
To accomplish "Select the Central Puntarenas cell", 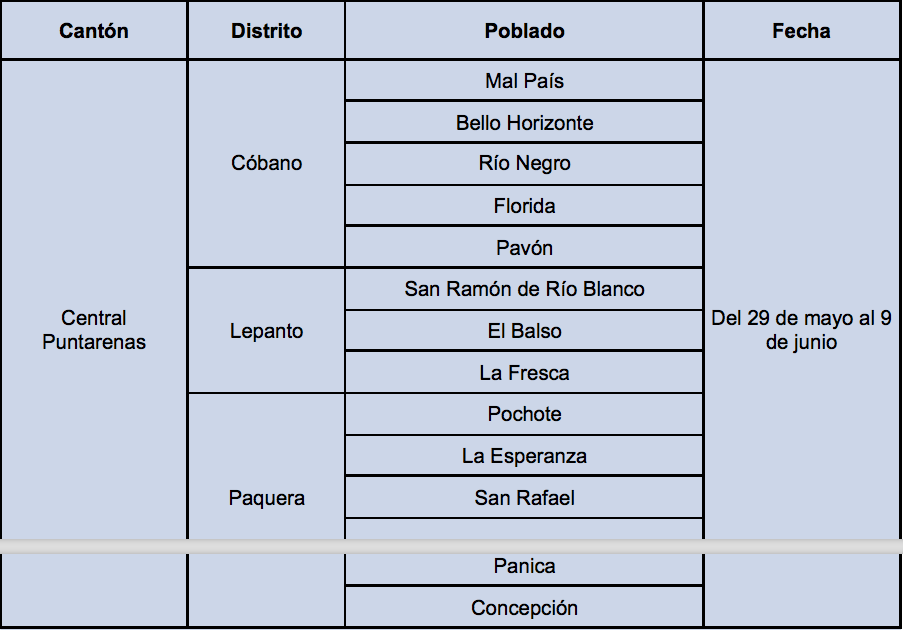I will pos(94,330).
